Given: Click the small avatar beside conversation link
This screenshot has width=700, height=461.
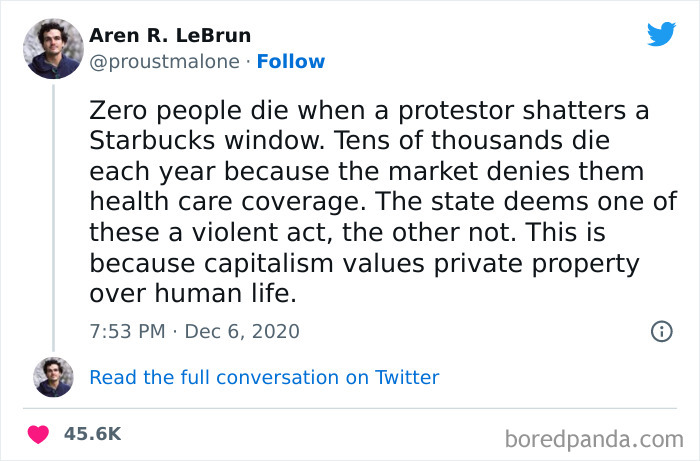Looking at the screenshot, I should coord(53,377).
